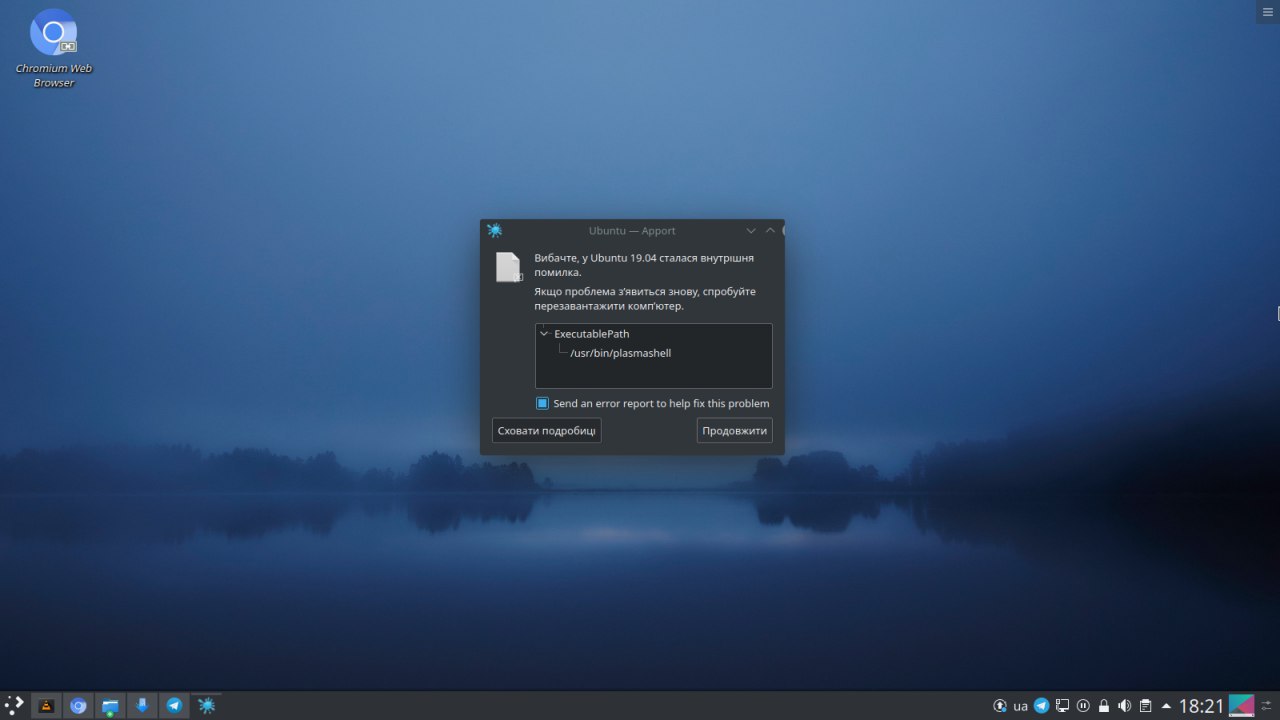Click the Apport bug icon in the title bar
Screen dimensions: 1280x720
(x=495, y=230)
